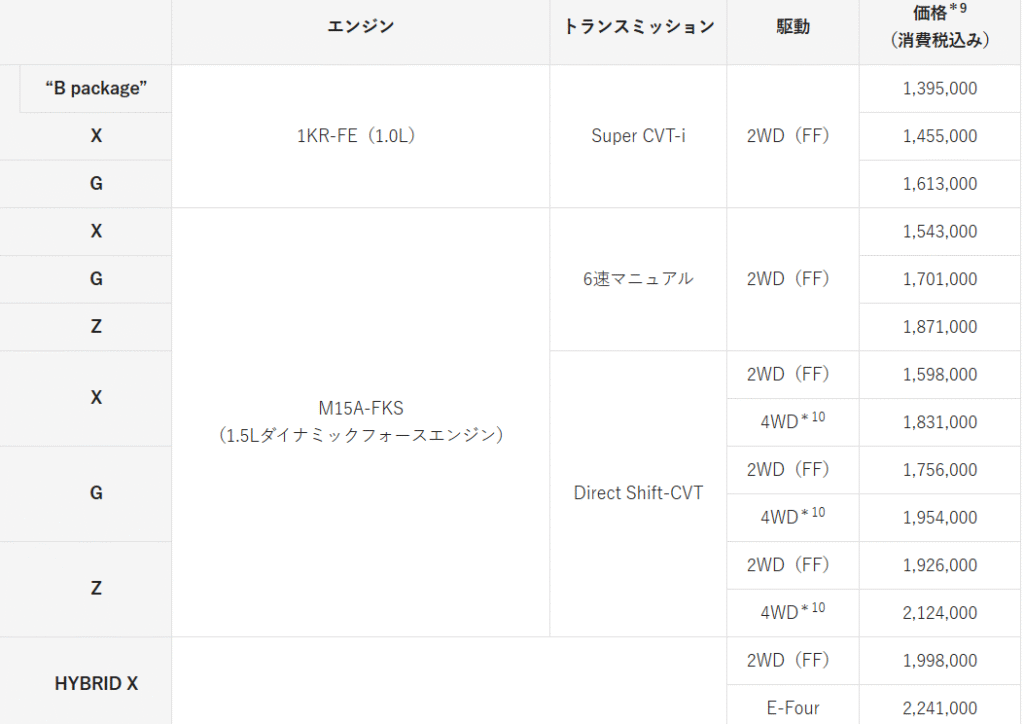The height and width of the screenshot is (724, 1024).
Task: Click the HYBRID X grade label
Action: coord(96,684)
